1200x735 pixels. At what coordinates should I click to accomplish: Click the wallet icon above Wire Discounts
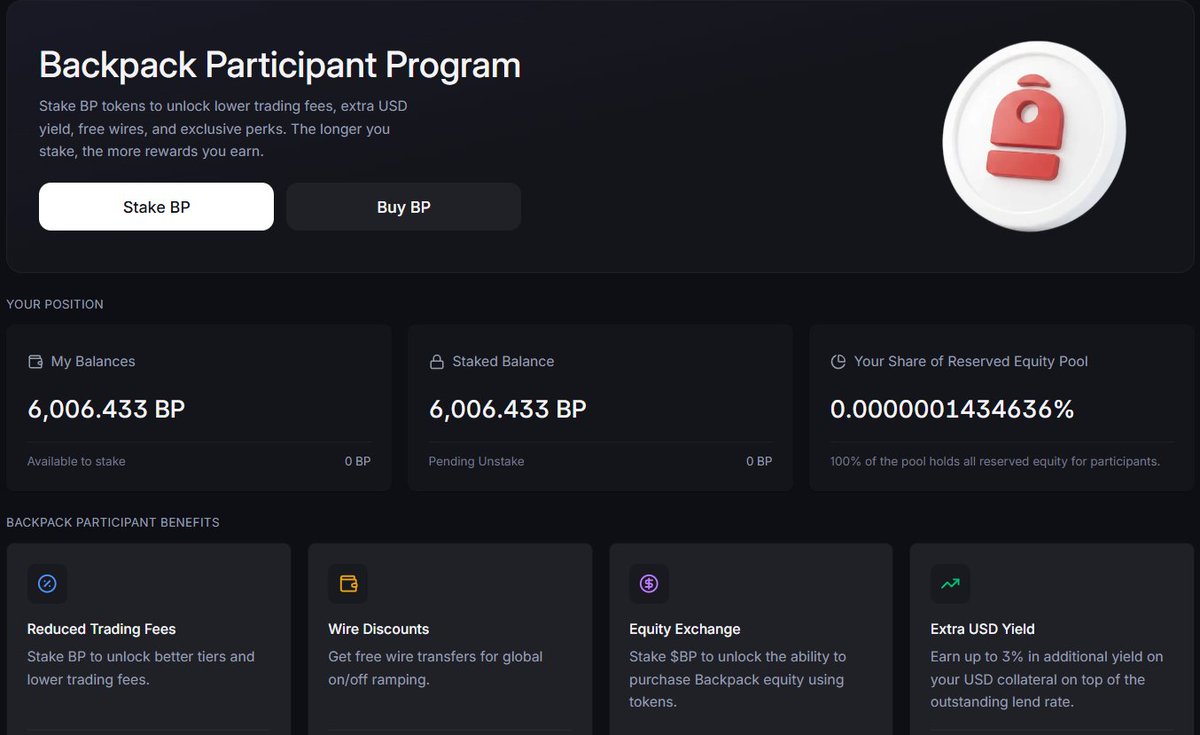(348, 584)
